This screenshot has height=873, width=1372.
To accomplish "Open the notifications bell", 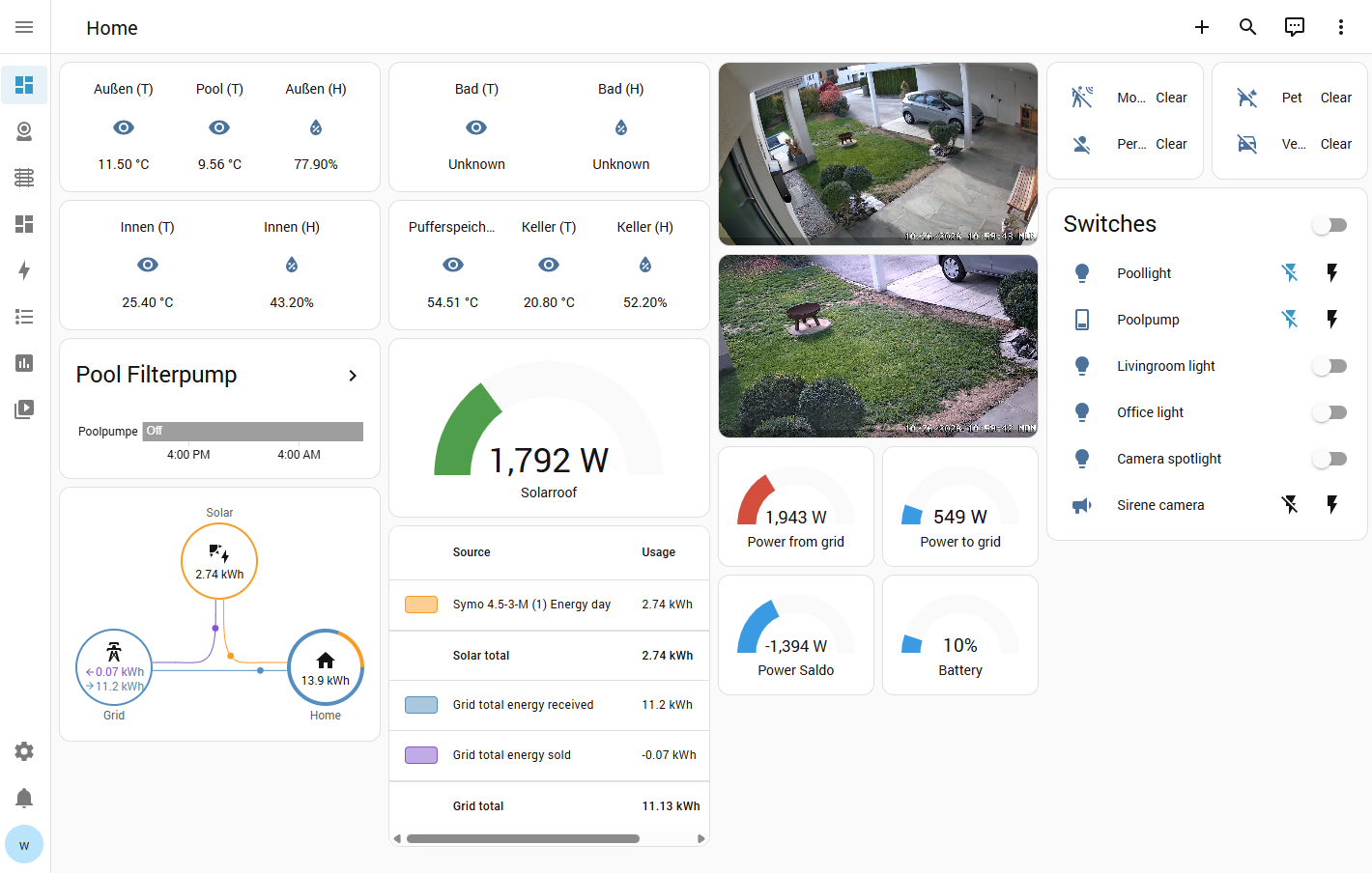I will pos(24,798).
